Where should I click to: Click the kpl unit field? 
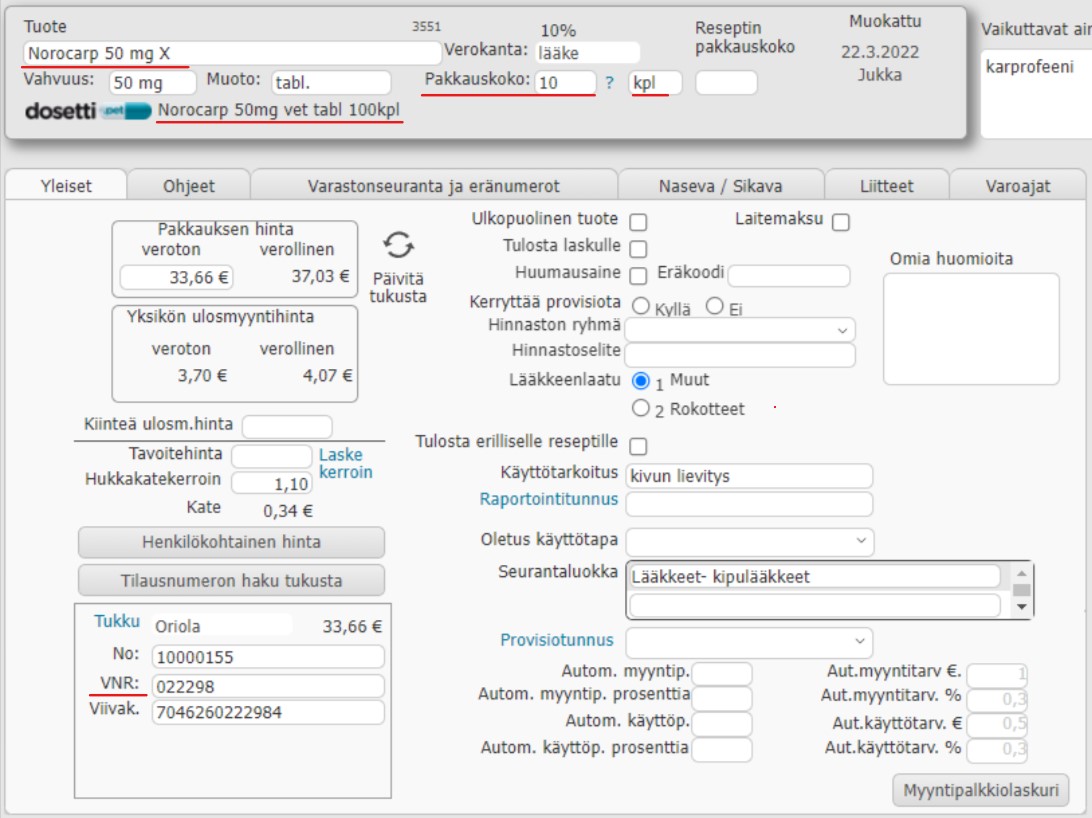click(x=655, y=83)
